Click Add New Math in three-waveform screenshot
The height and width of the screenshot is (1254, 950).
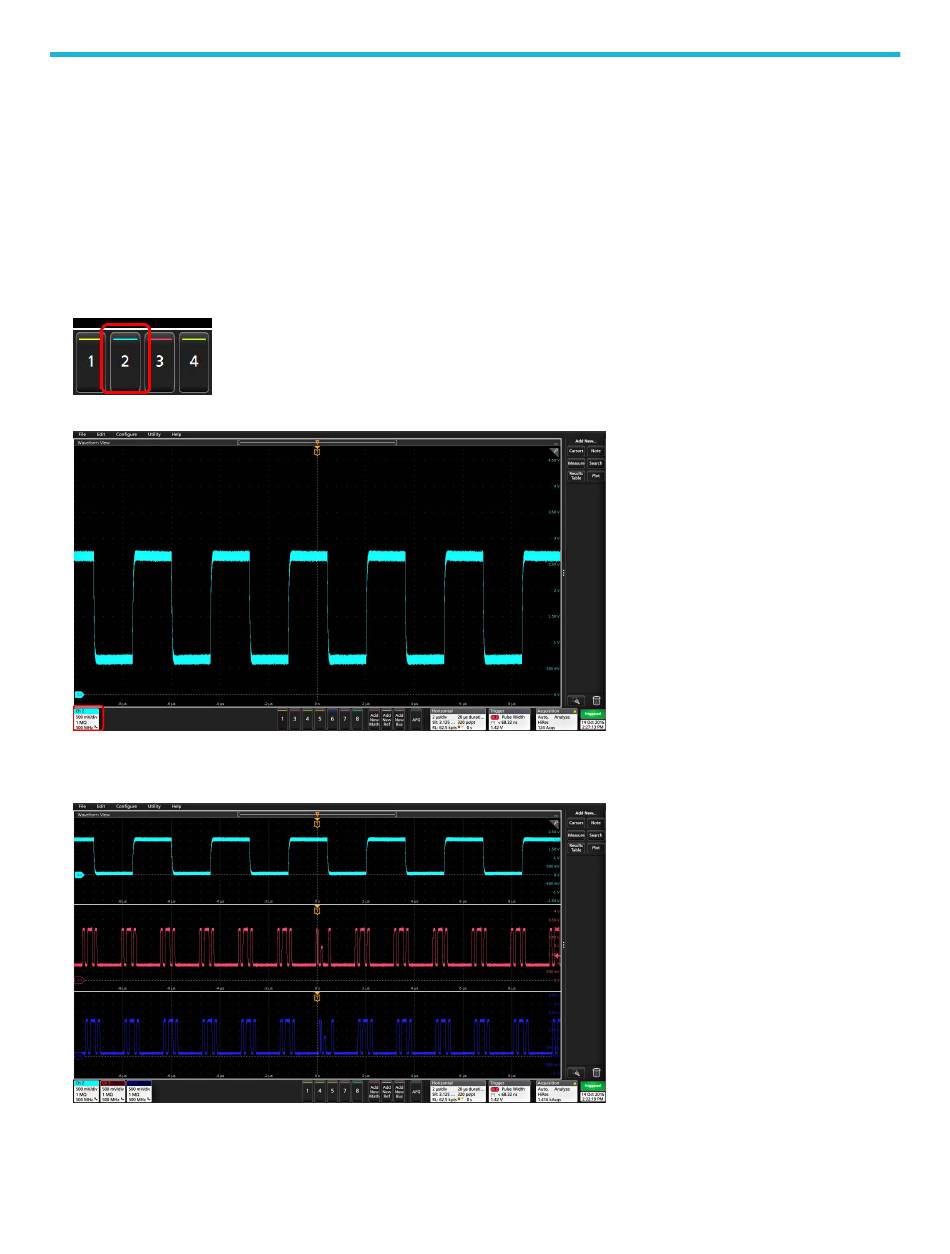(374, 1091)
